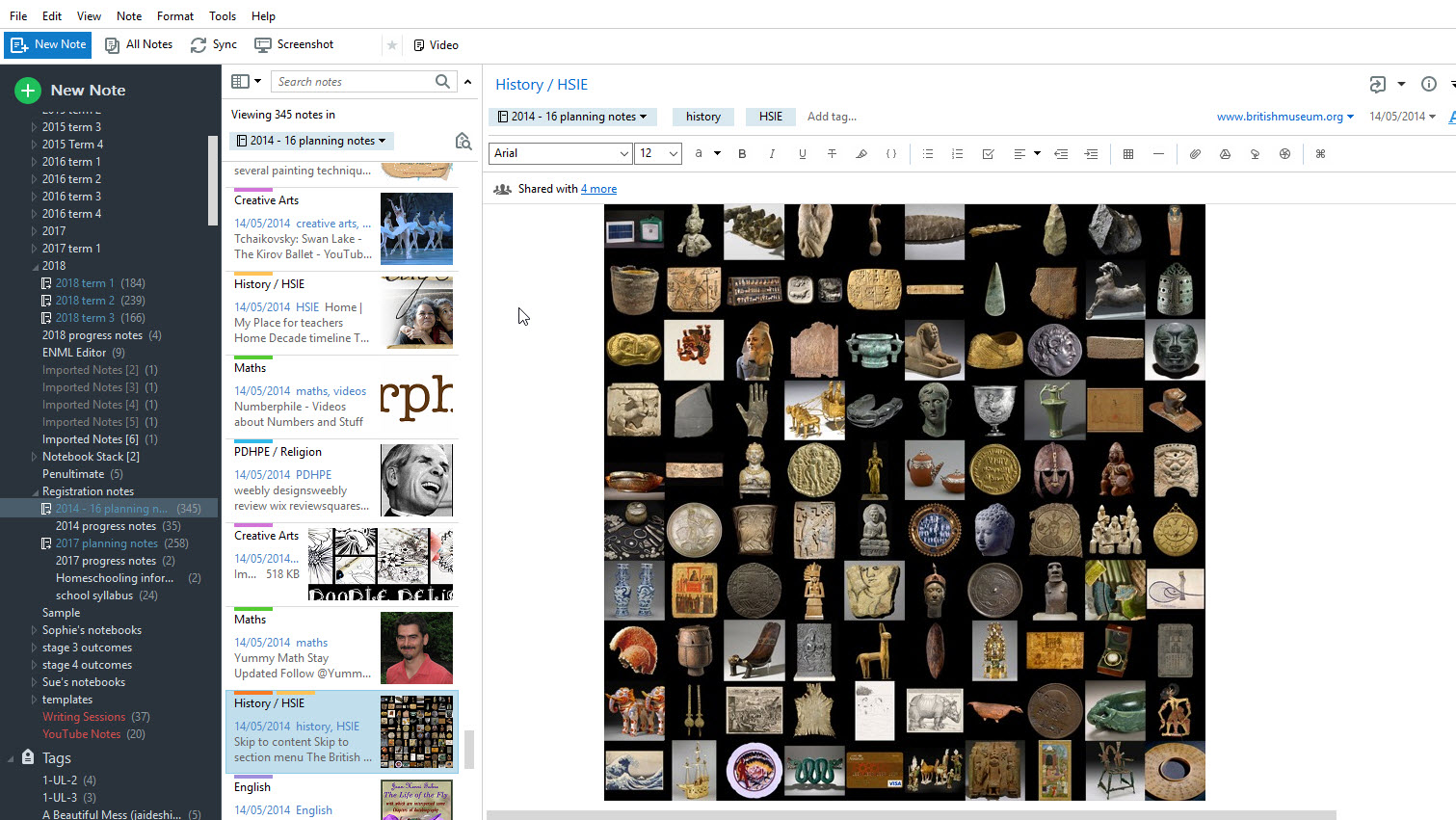Click the Sync toolbar button

coord(214,44)
